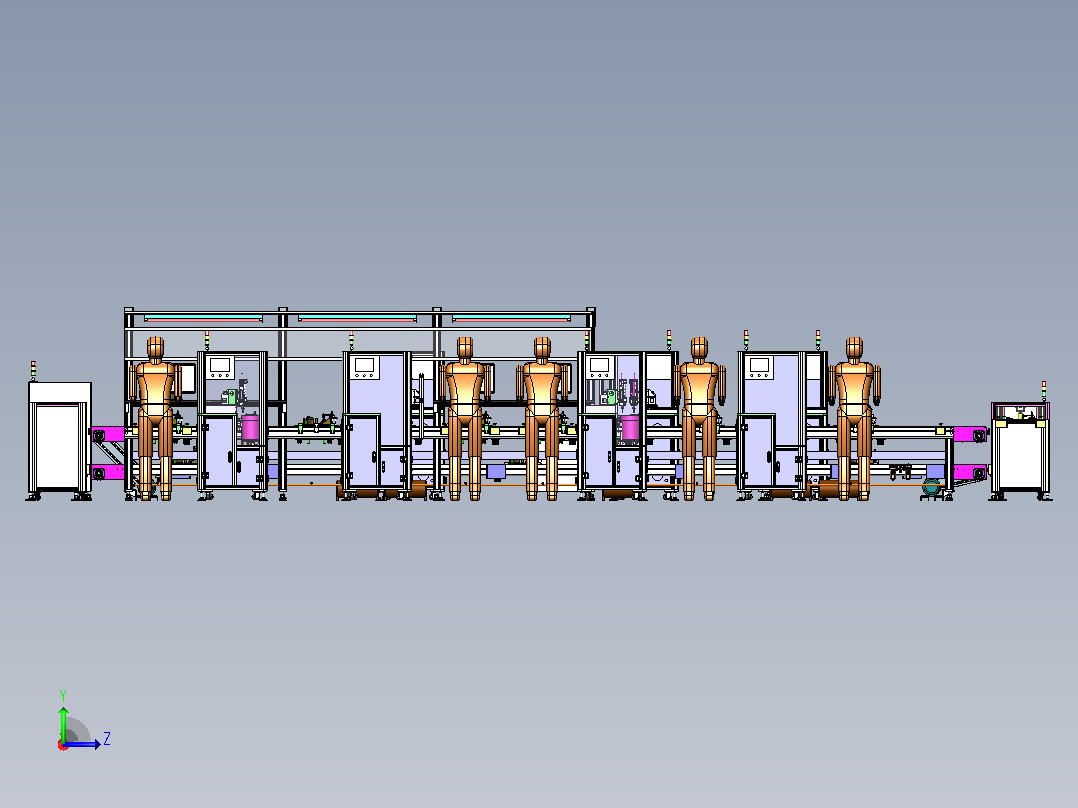Select the middle overhead lamp in the frame
This screenshot has width=1078, height=808.
pos(358,318)
